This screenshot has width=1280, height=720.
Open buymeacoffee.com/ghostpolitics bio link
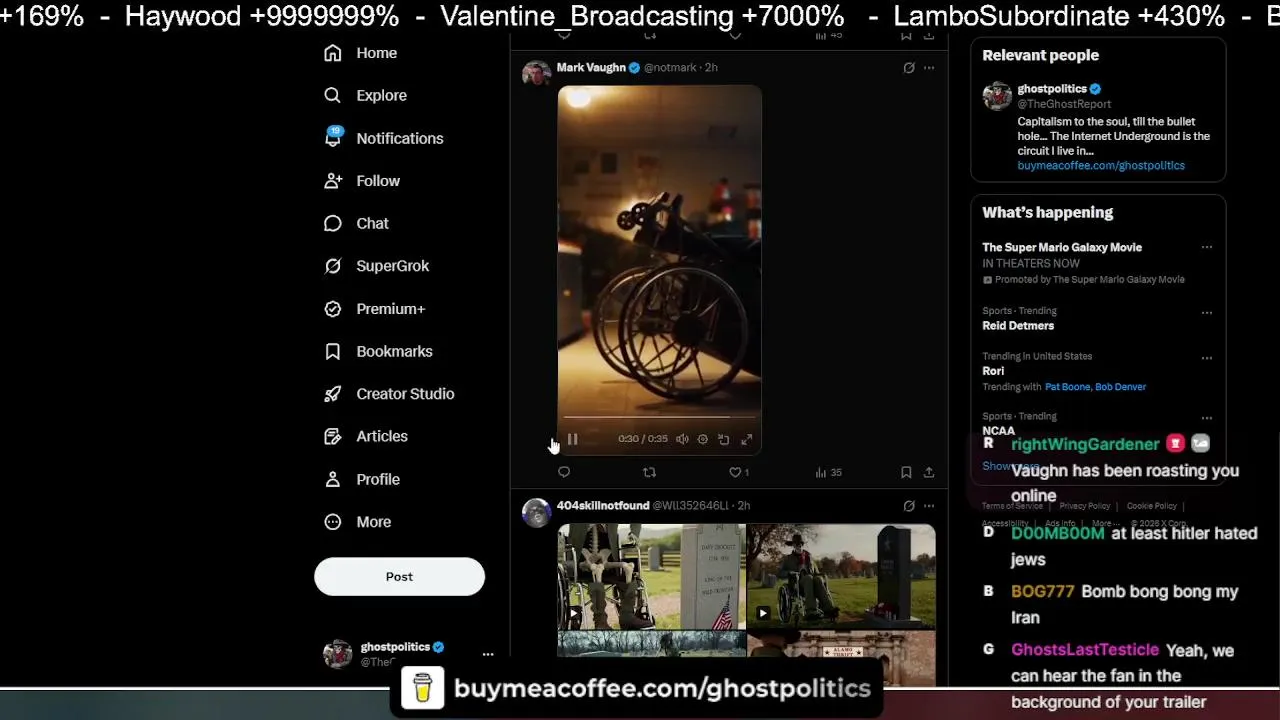pyautogui.click(x=1101, y=166)
